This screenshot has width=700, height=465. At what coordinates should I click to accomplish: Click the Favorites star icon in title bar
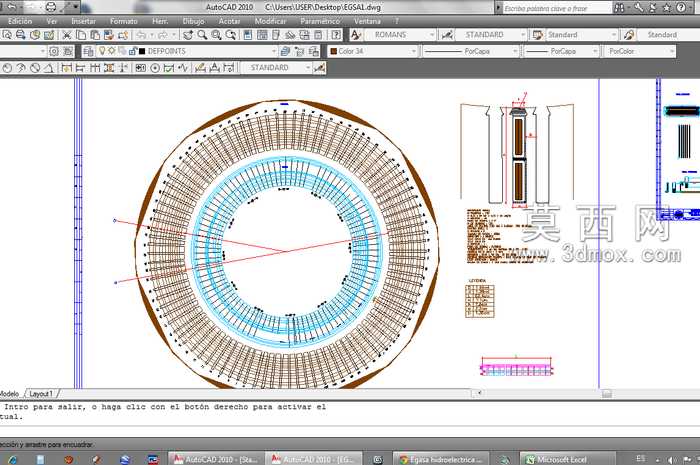666,8
